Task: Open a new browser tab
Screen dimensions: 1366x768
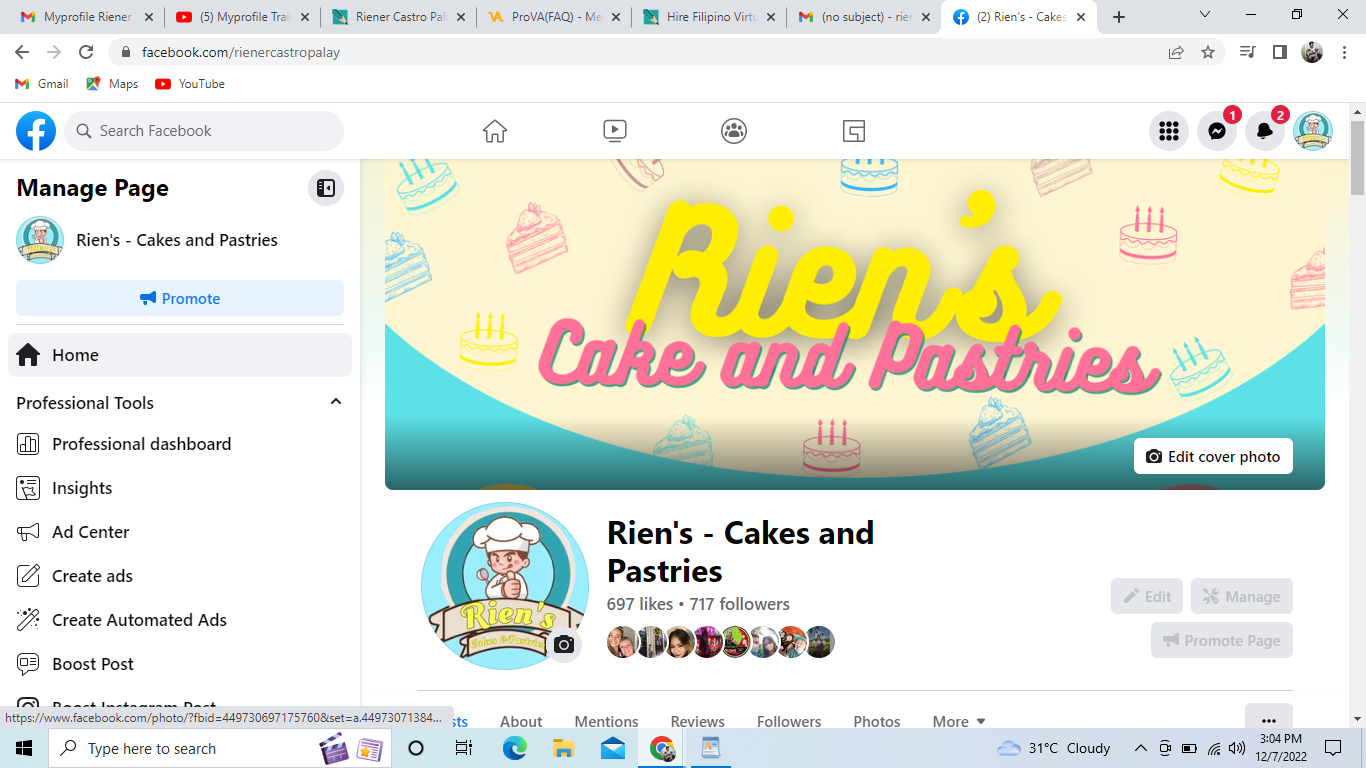Action: [x=1119, y=17]
